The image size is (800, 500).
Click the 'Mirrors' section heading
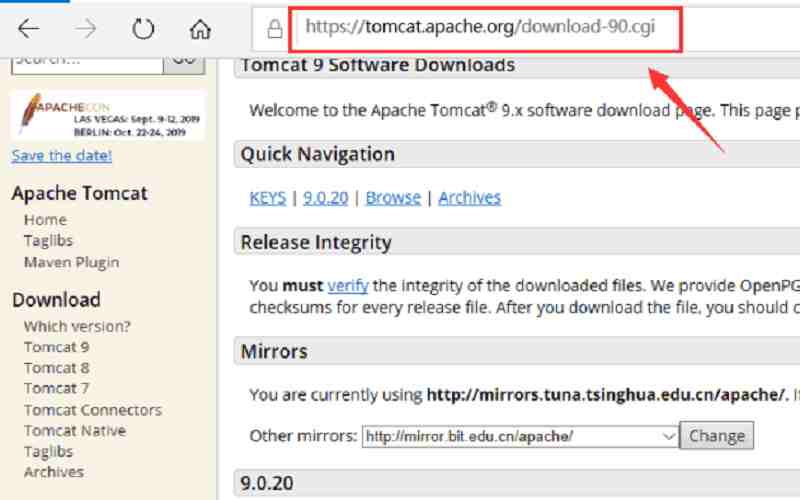point(274,352)
